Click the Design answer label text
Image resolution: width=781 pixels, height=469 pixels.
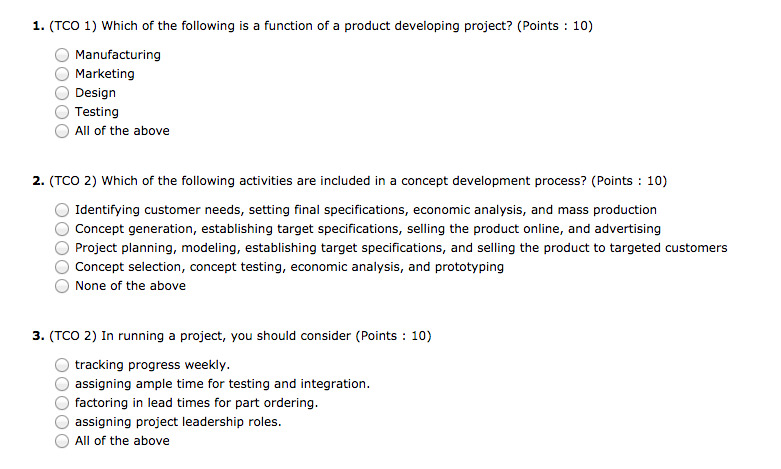pos(96,93)
